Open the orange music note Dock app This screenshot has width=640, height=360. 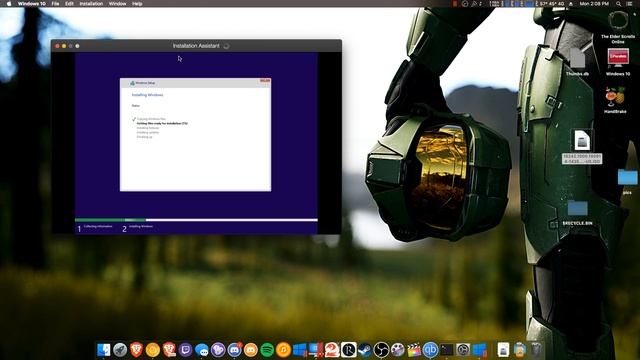click(x=283, y=350)
